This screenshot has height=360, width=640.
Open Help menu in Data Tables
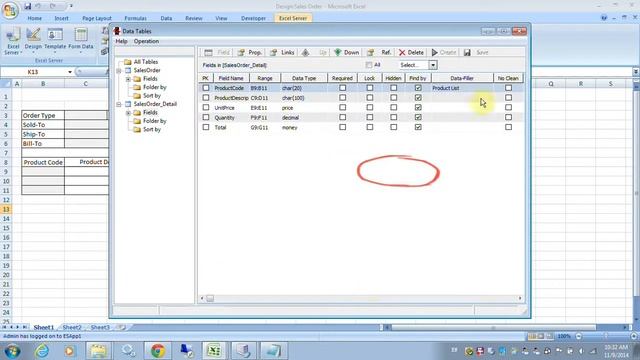[x=121, y=41]
